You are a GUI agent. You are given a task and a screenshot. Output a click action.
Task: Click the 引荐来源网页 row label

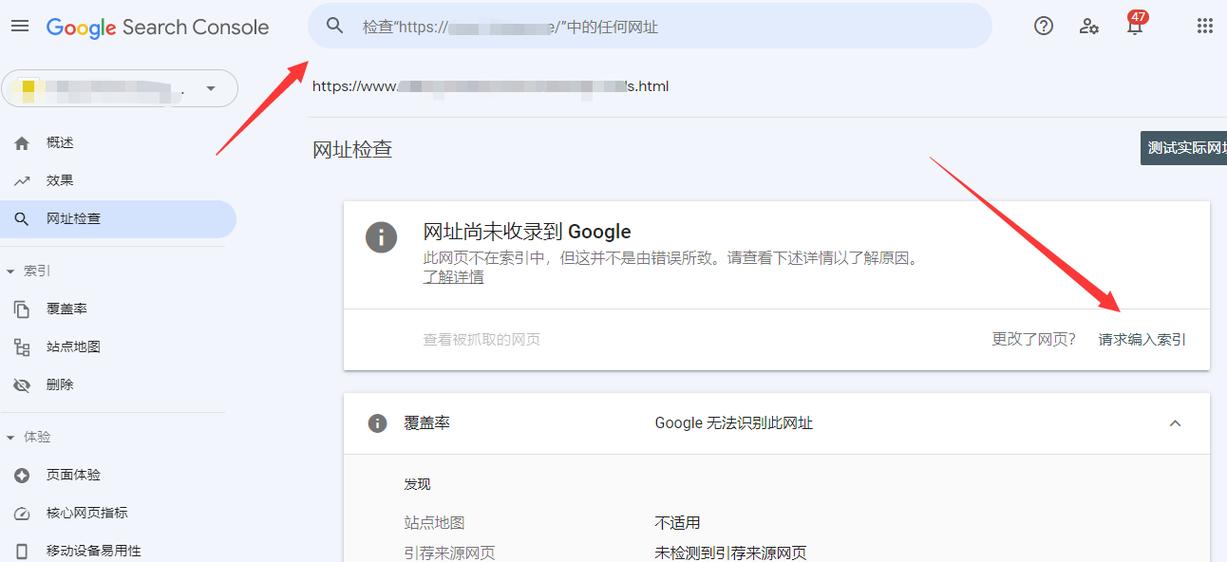pyautogui.click(x=449, y=553)
